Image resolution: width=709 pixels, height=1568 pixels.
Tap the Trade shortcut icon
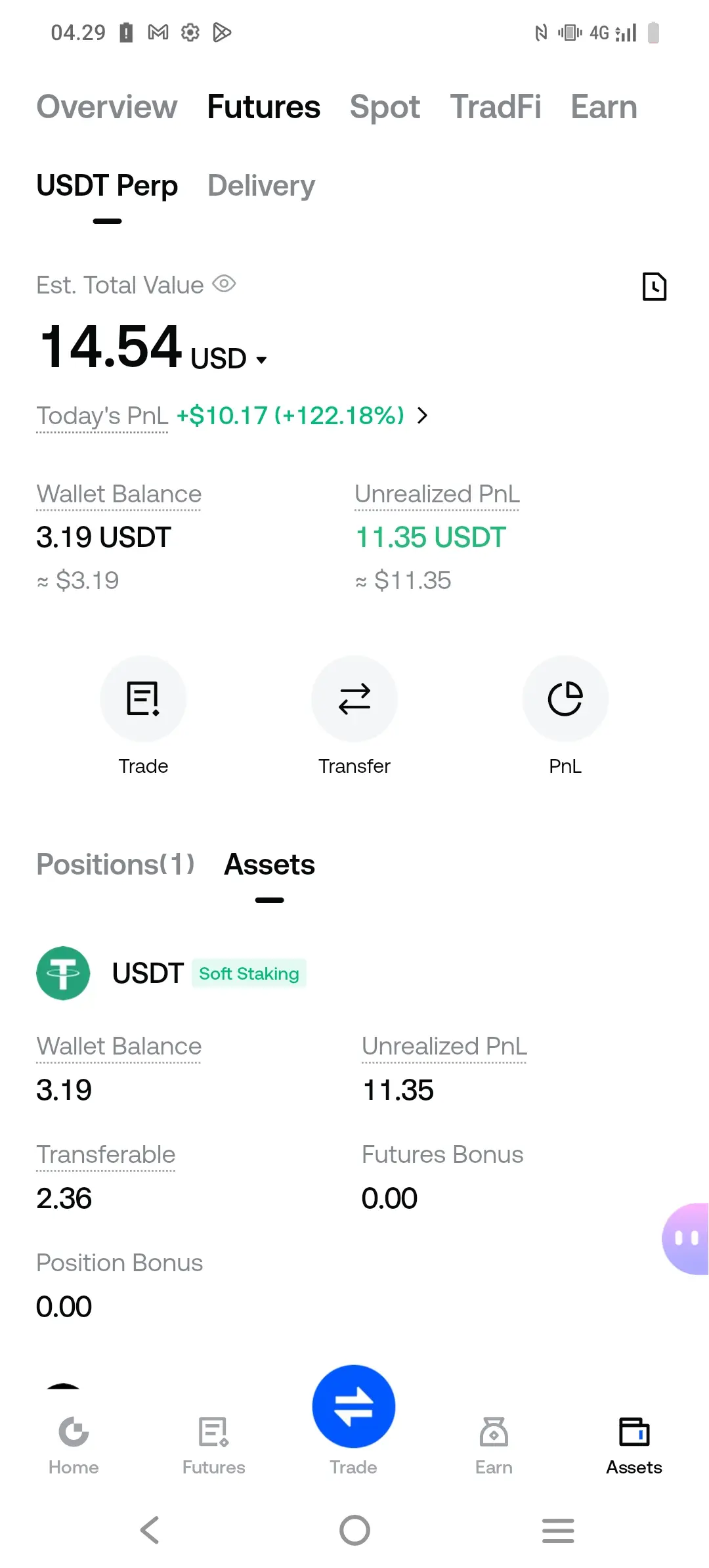143,699
